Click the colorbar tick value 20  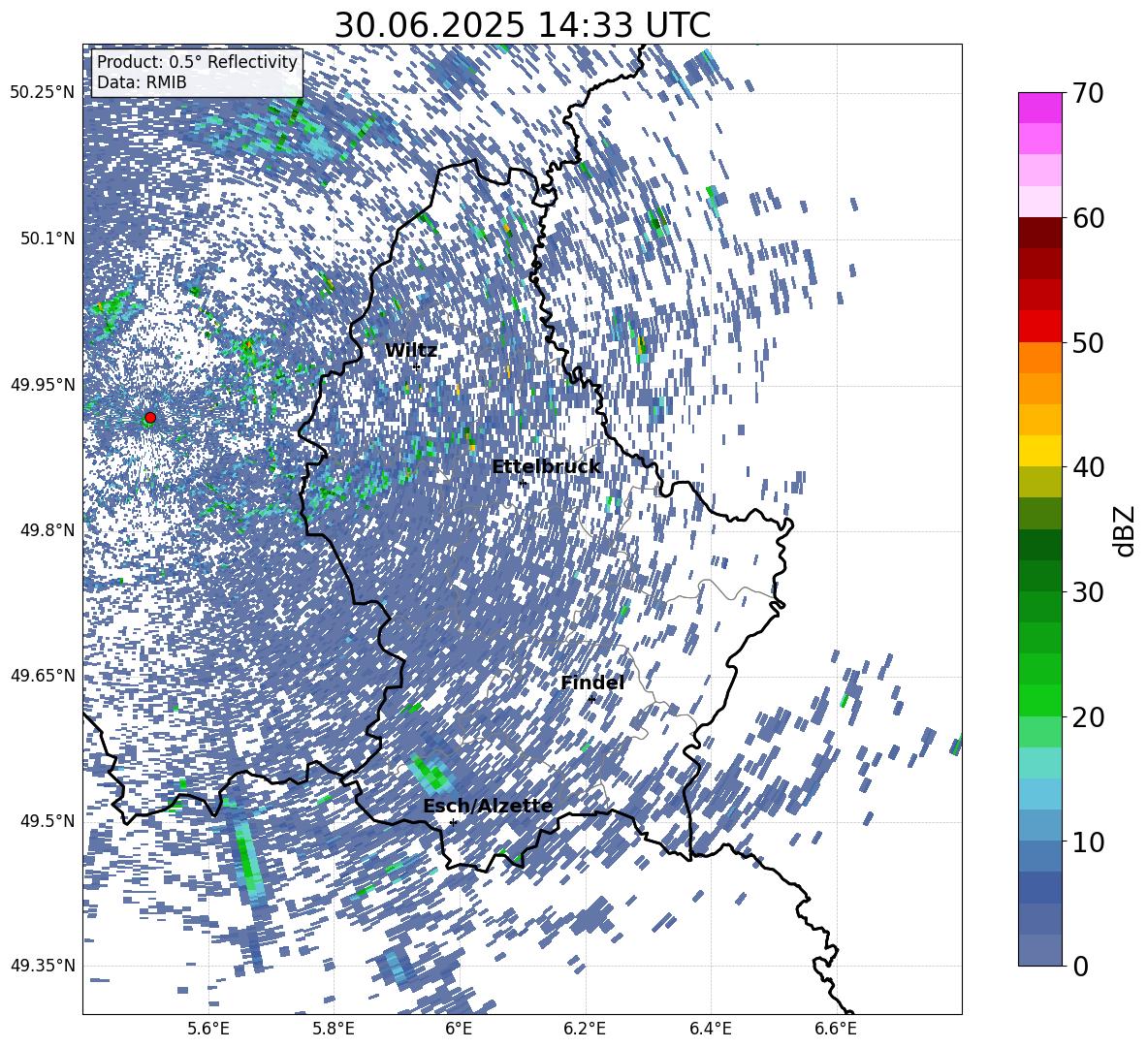click(1088, 717)
